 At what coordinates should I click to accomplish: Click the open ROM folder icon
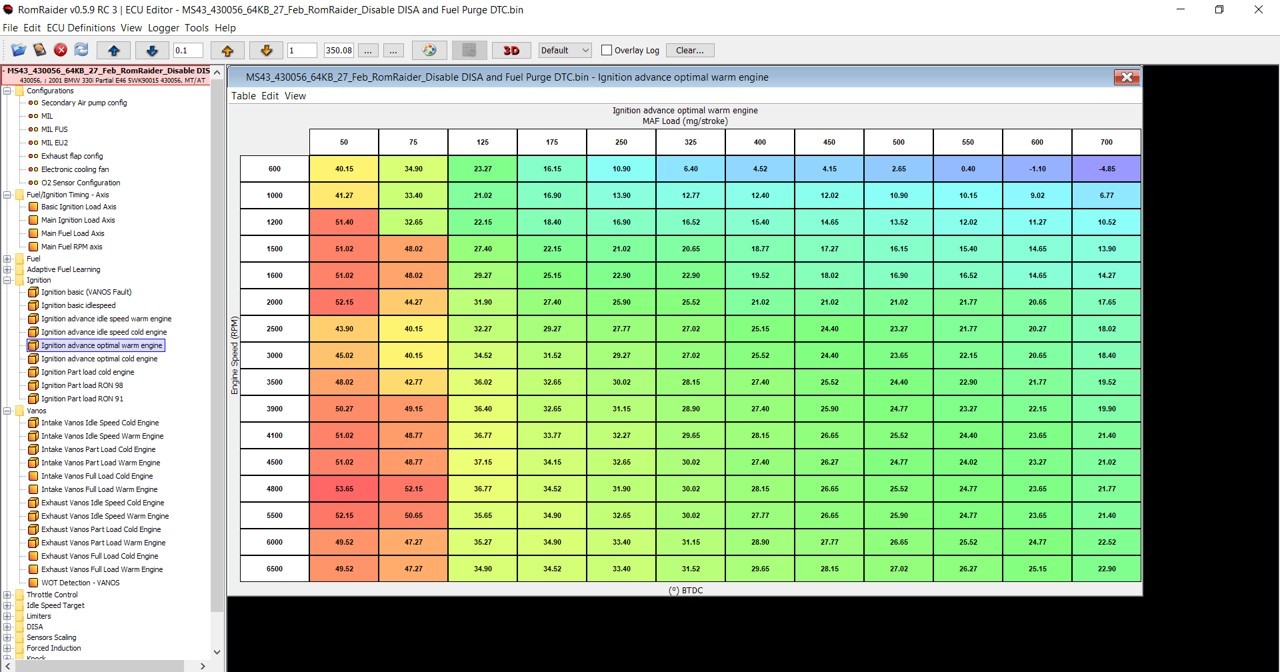19,50
